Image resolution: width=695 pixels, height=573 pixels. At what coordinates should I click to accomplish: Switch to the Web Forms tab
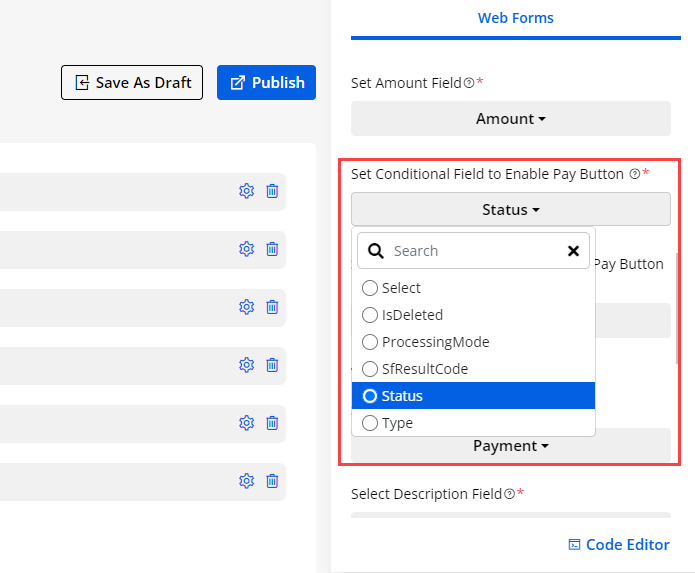pyautogui.click(x=515, y=18)
